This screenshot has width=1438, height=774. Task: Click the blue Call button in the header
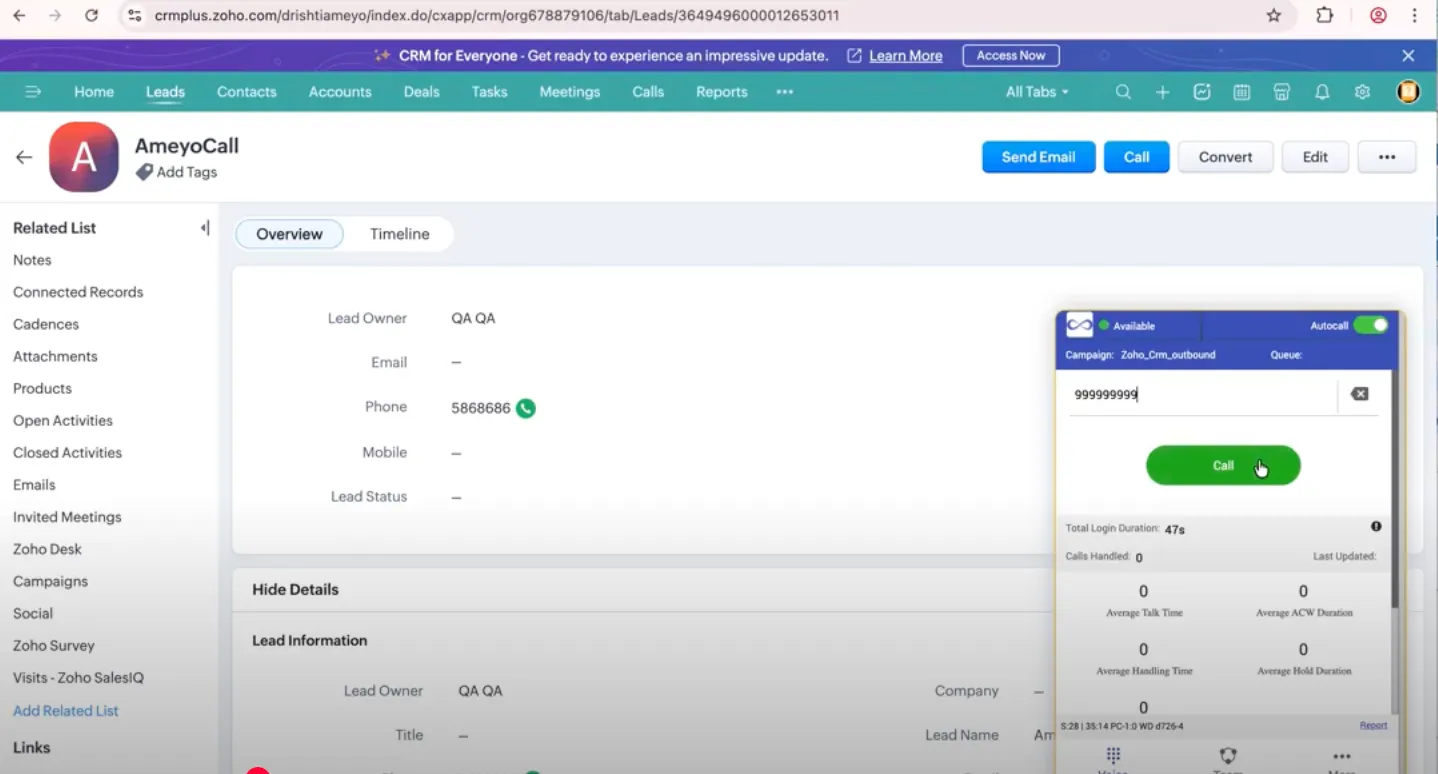(x=1136, y=157)
